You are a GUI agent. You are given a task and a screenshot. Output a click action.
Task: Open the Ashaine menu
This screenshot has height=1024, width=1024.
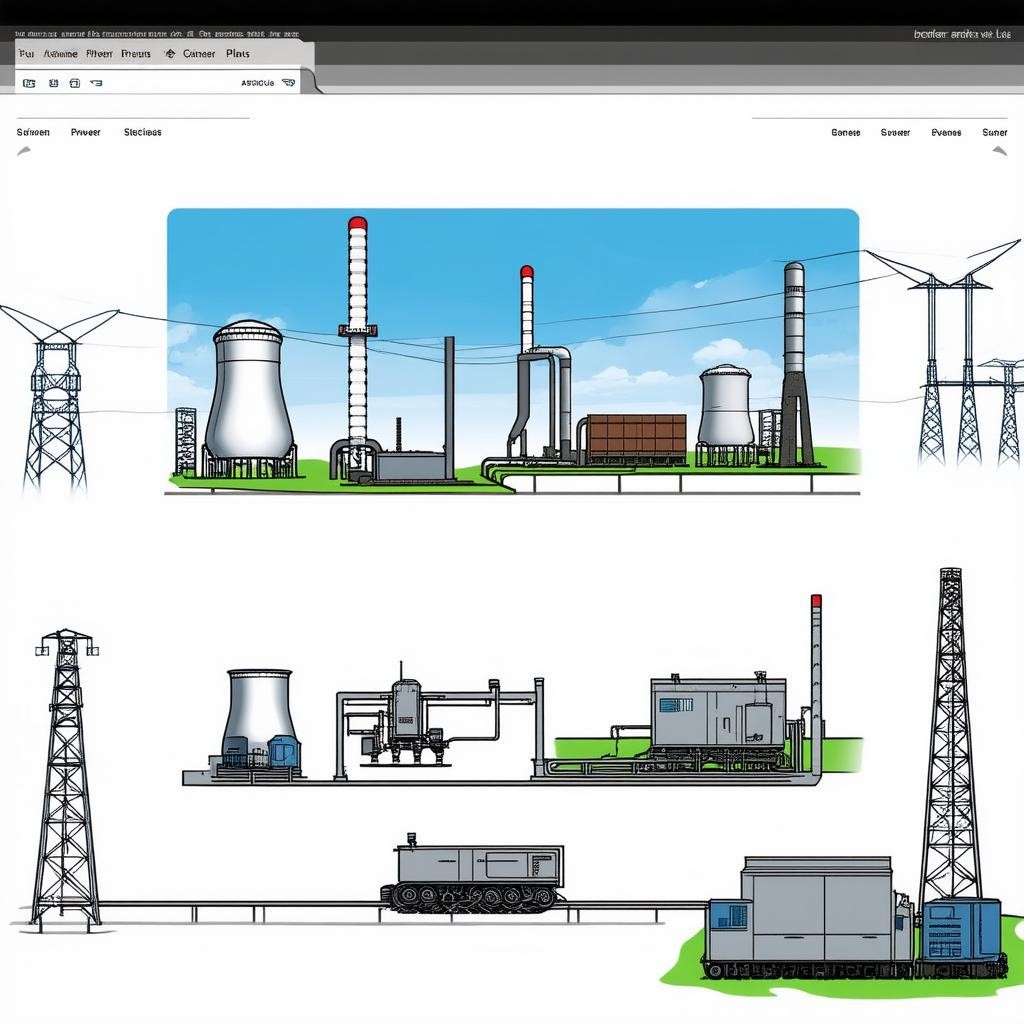[60, 54]
